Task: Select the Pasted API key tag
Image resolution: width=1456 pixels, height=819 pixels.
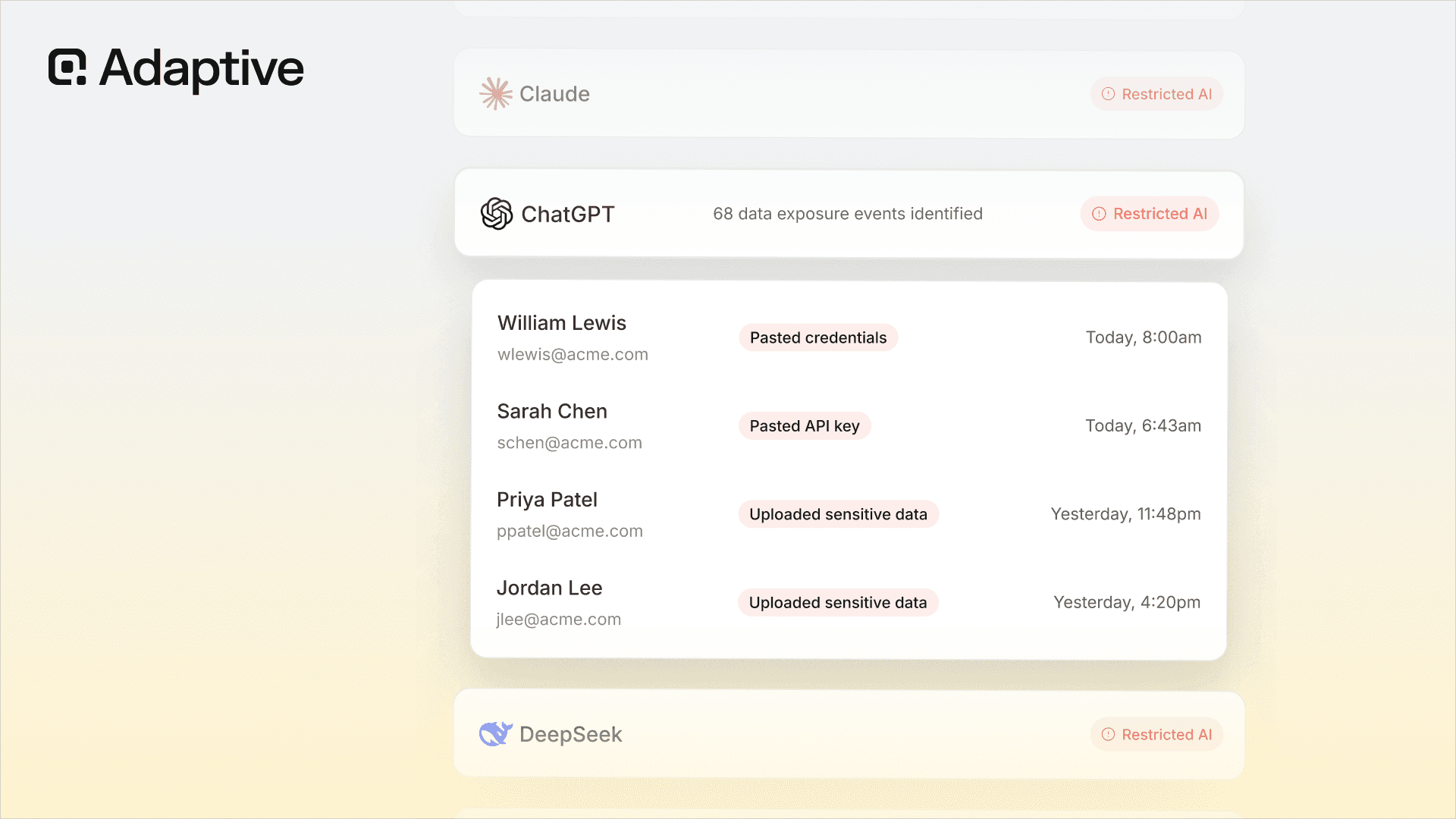Action: (x=805, y=426)
